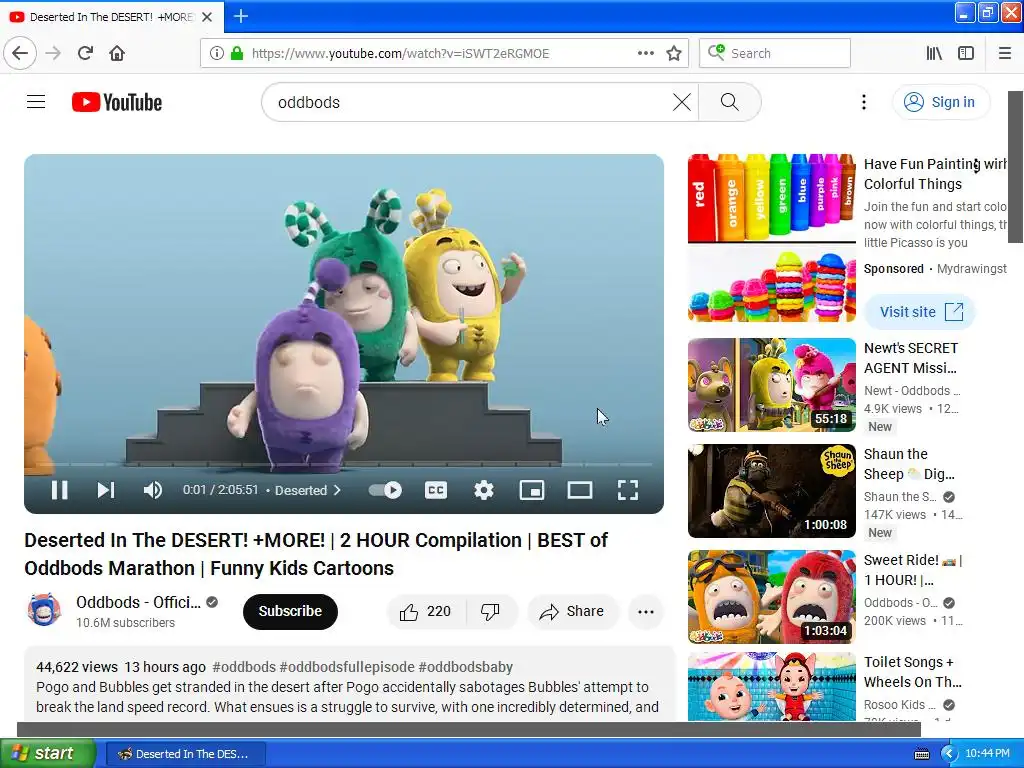Pause the video with the pause button
1024x768 pixels.
59,490
